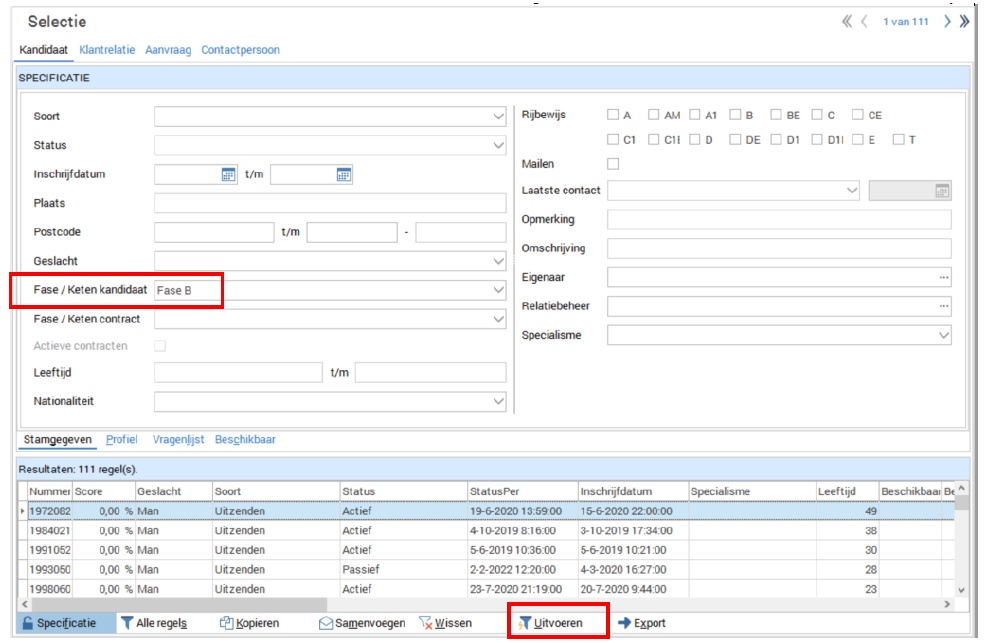Screen dimensions: 986x643
Task: Open the Fase / Keten kandidaat dropdown
Action: 499,291
